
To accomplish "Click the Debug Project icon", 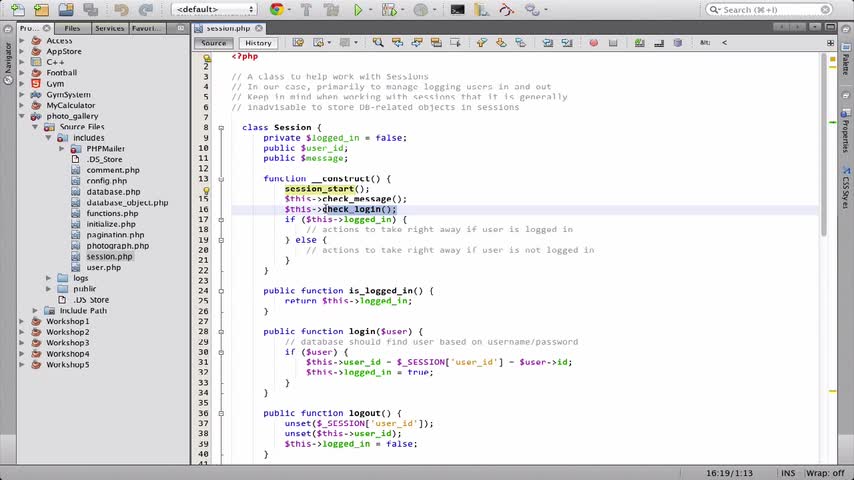I will [x=389, y=9].
